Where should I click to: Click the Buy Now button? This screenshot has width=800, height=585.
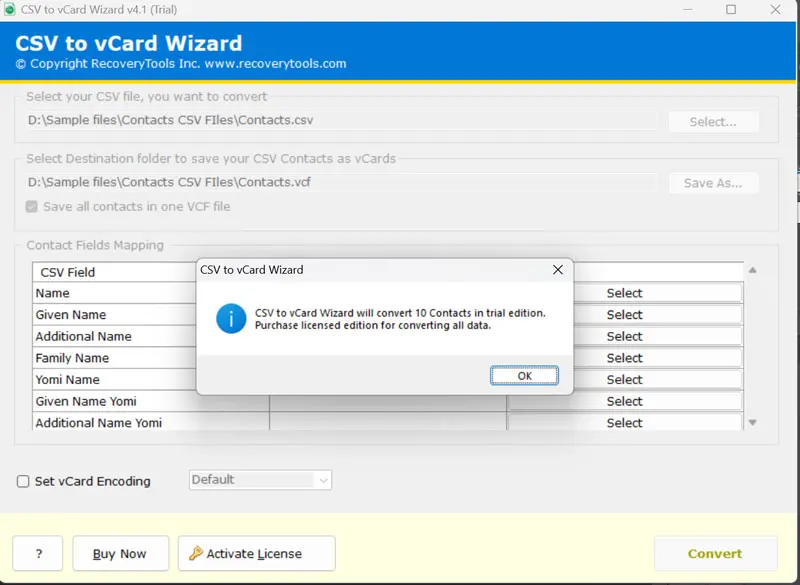119,553
